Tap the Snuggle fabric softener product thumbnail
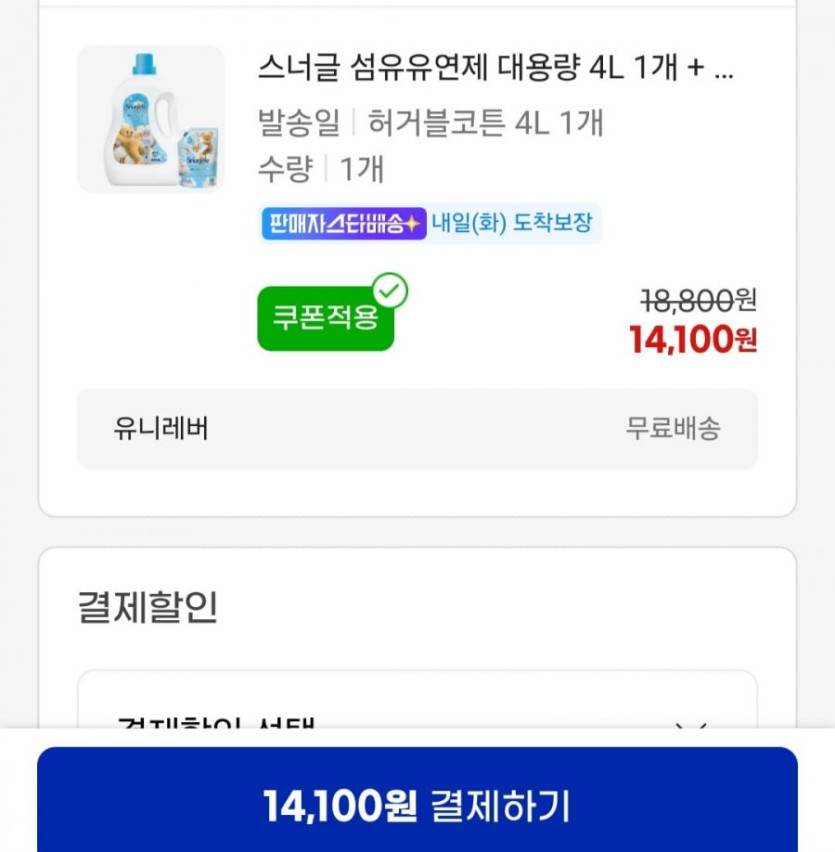The height and width of the screenshot is (852, 835). point(151,119)
